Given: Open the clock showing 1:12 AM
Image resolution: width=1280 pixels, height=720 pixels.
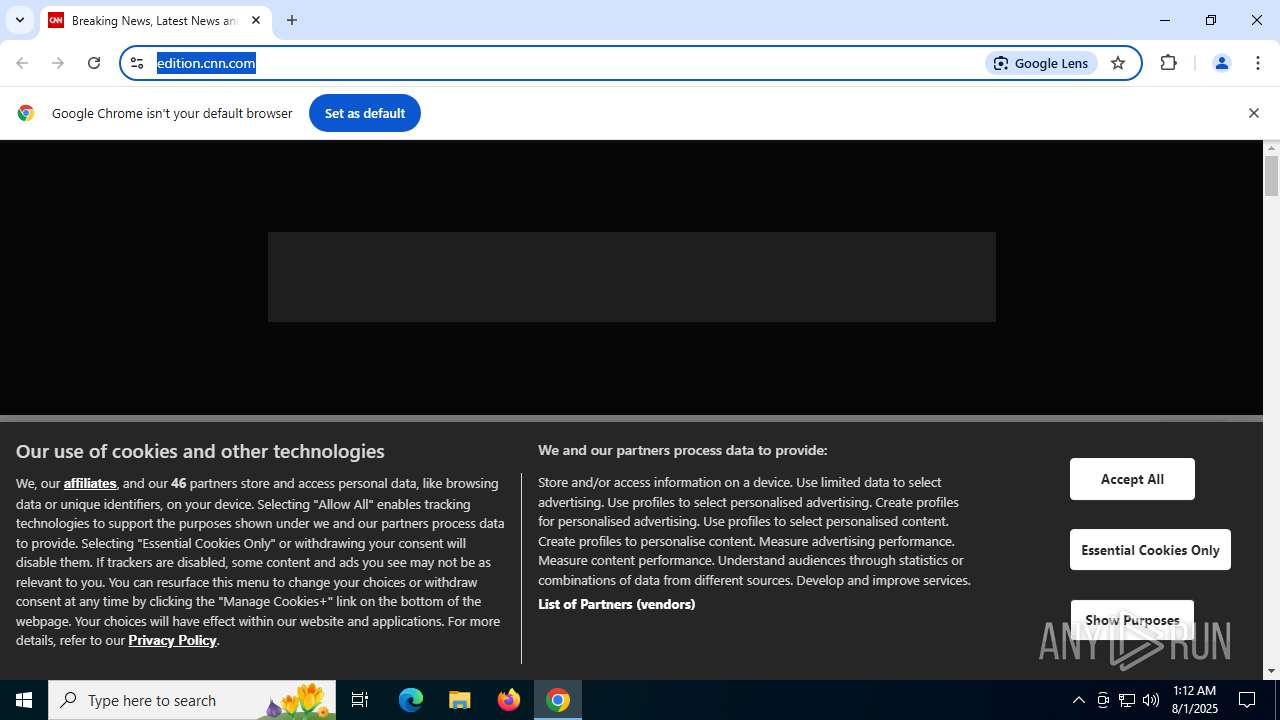Looking at the screenshot, I should 1195,700.
